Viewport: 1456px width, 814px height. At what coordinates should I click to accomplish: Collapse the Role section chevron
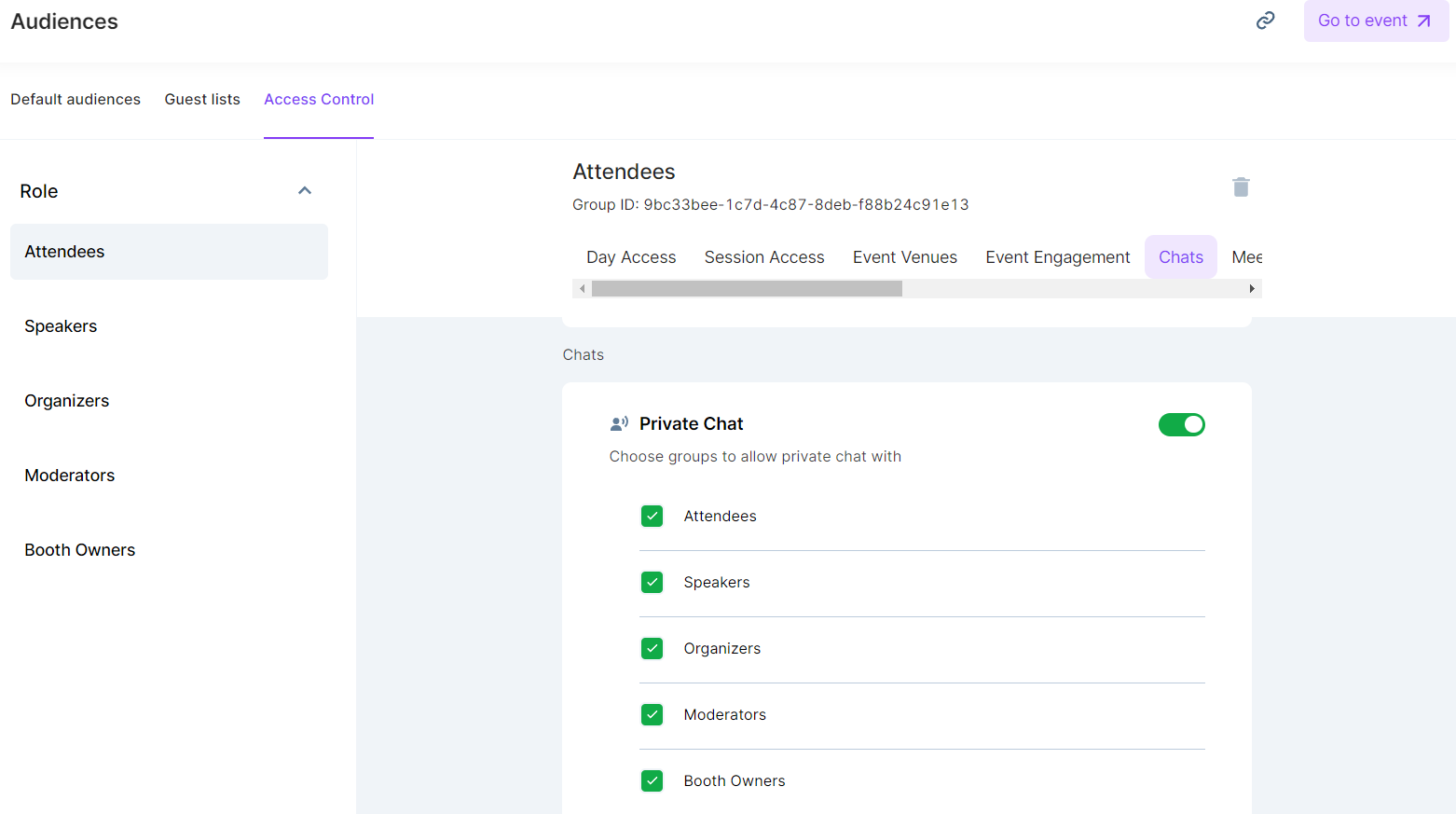point(305,191)
